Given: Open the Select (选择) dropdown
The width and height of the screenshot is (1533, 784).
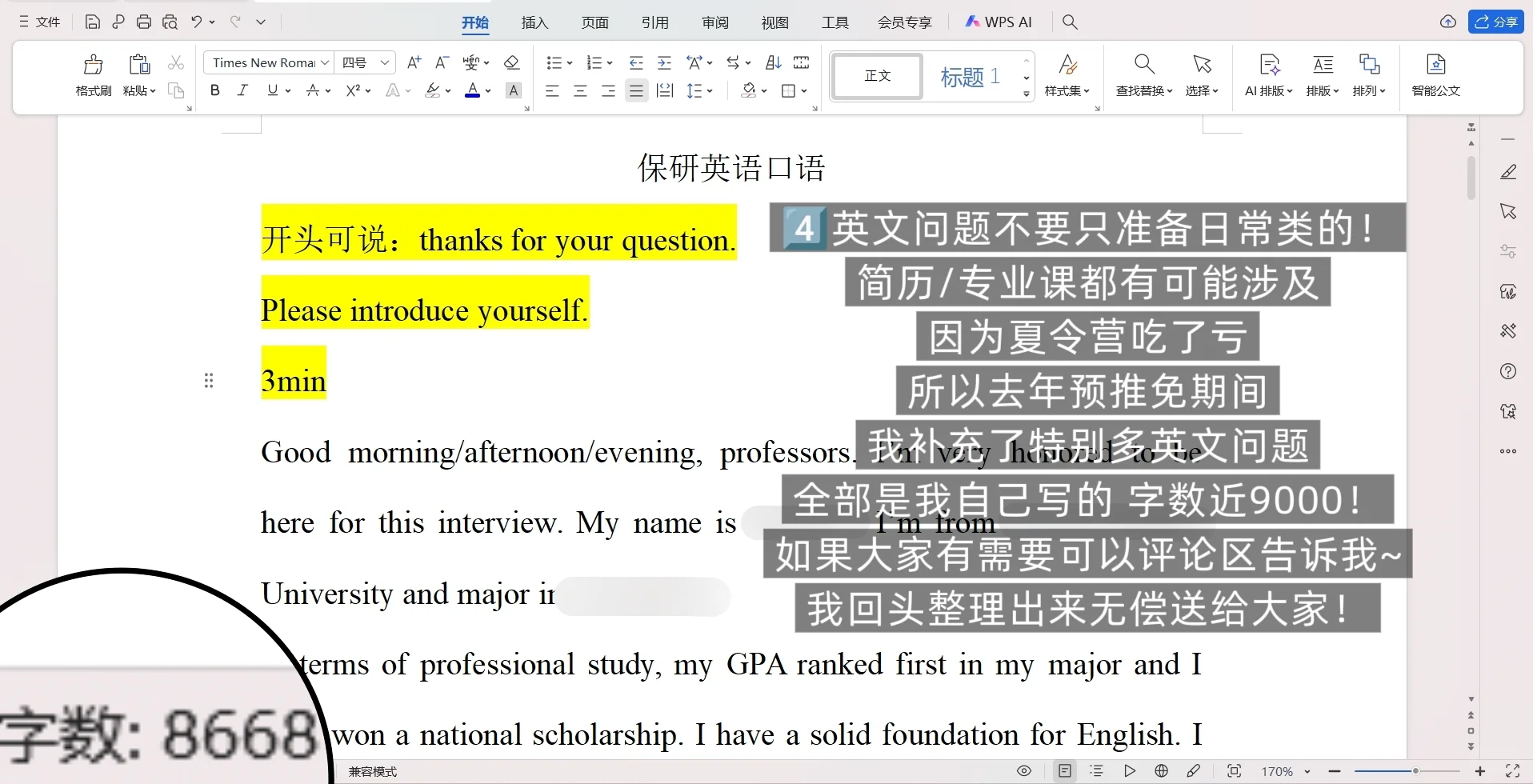Looking at the screenshot, I should coord(1202,76).
